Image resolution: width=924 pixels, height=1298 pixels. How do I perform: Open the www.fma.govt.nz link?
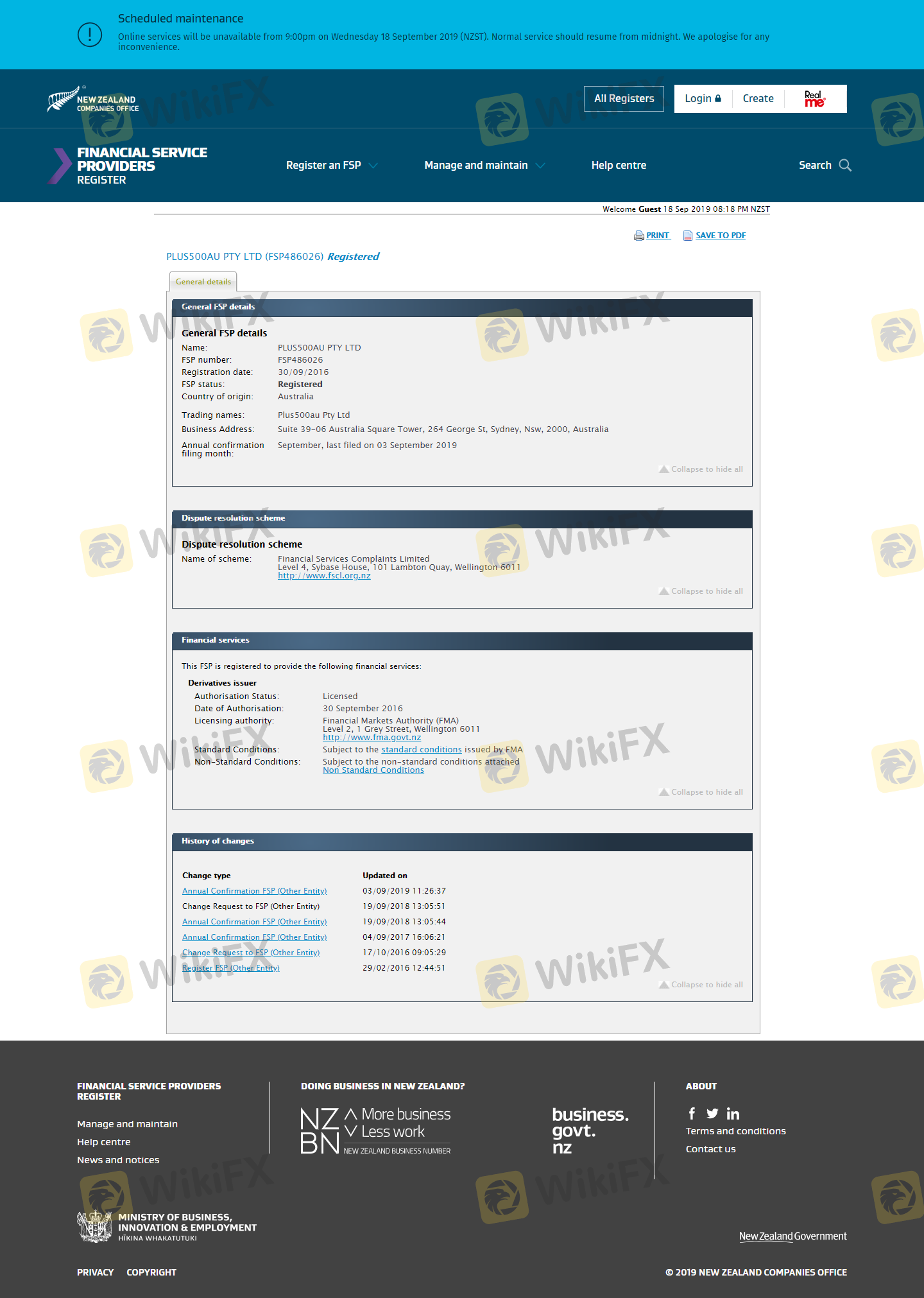tap(372, 738)
